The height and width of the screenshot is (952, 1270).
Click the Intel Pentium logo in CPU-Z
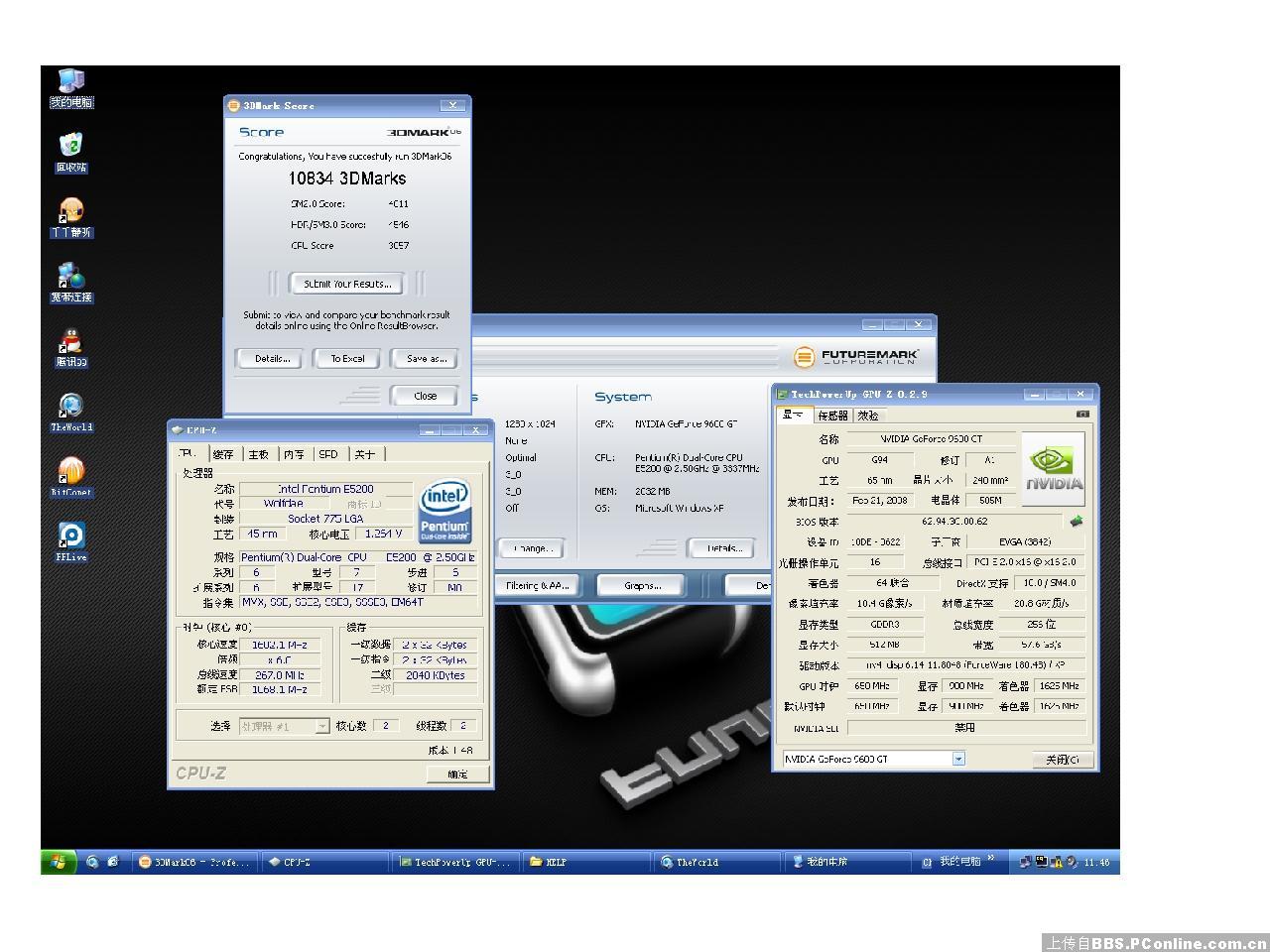[x=444, y=512]
